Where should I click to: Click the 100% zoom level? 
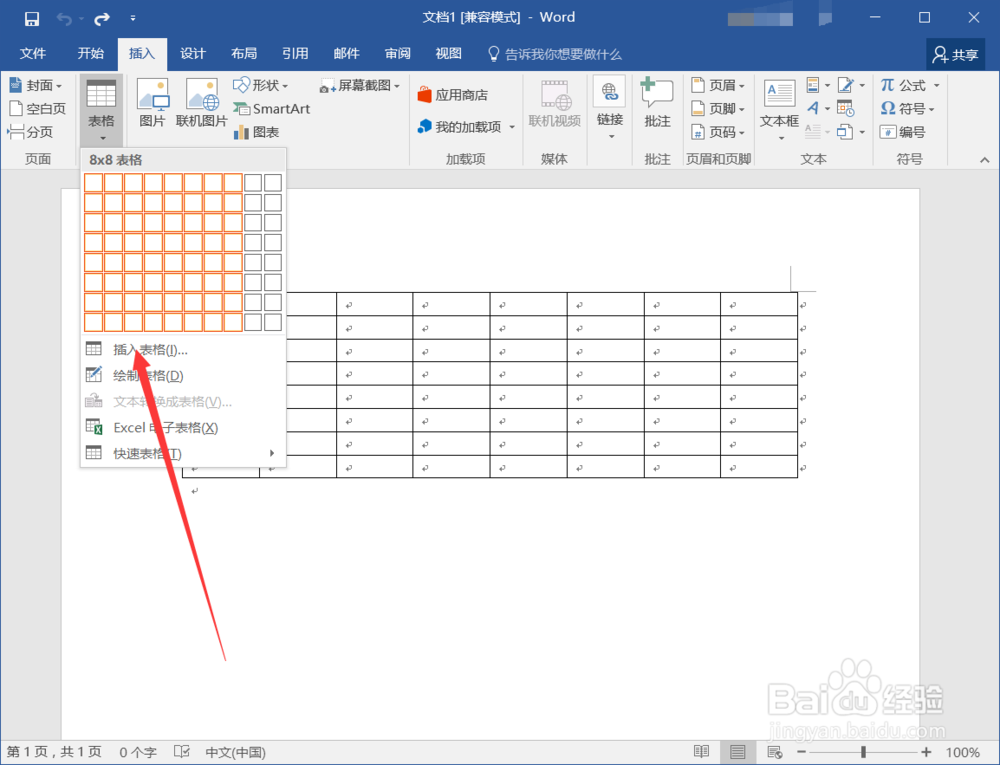coord(962,752)
